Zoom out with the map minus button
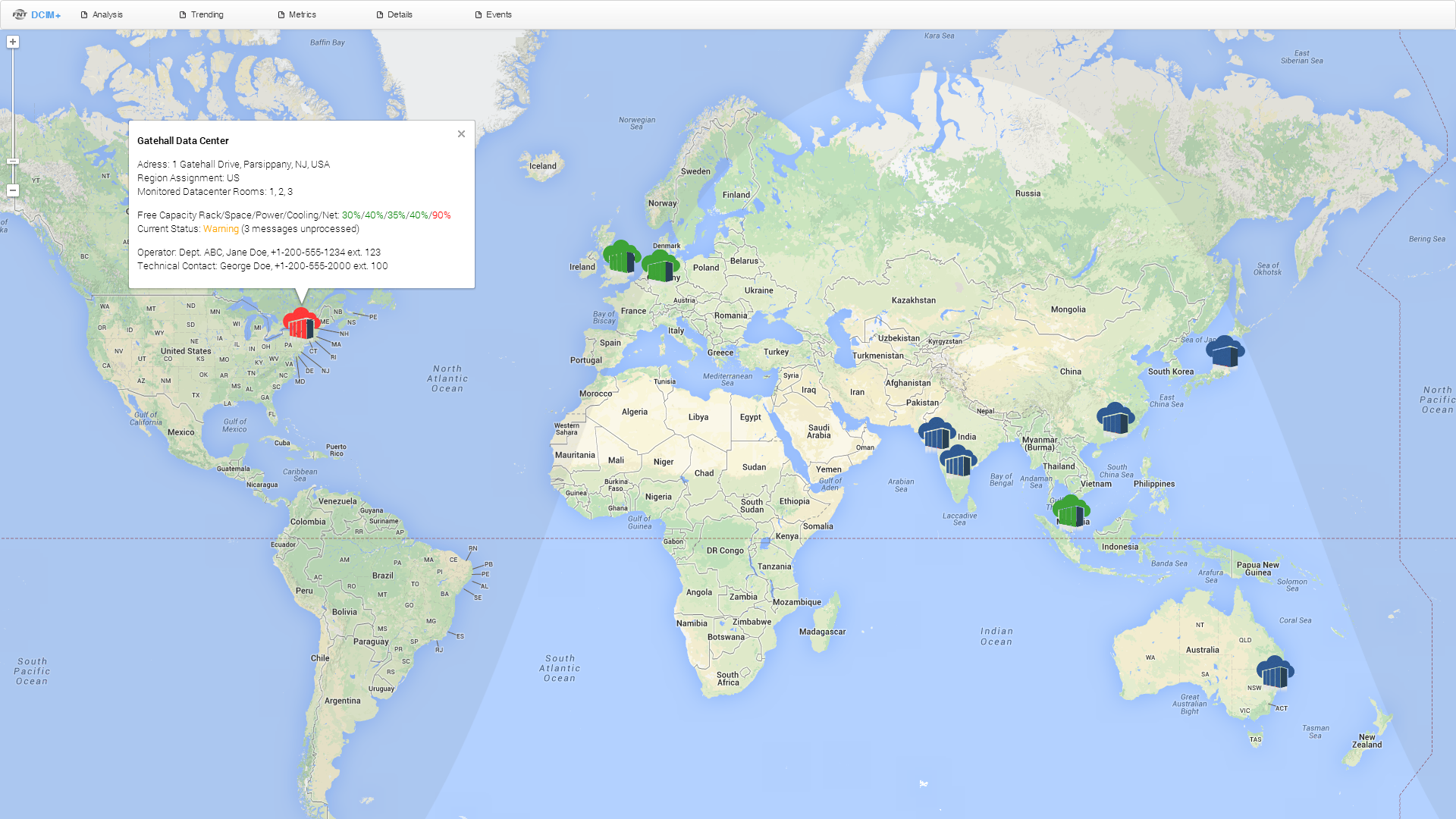 pos(13,190)
